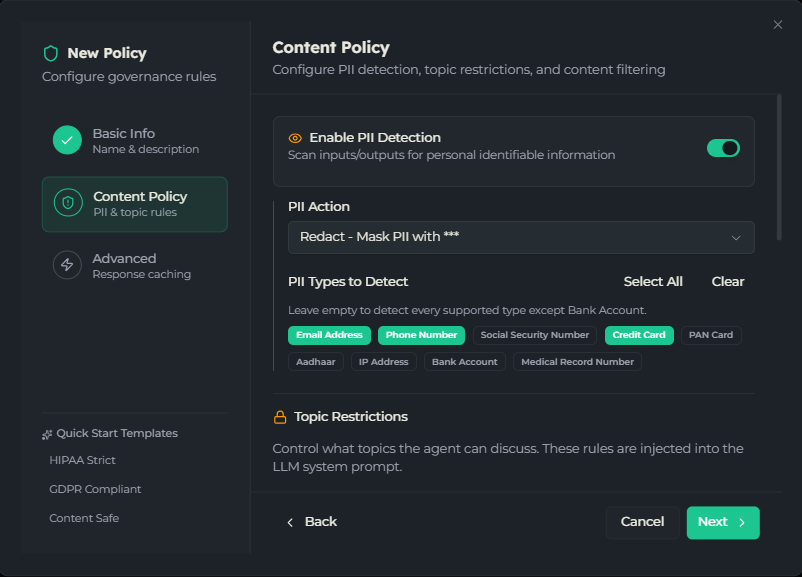The height and width of the screenshot is (577, 802).
Task: Click the content panel vertical scrollbar
Action: [779, 167]
